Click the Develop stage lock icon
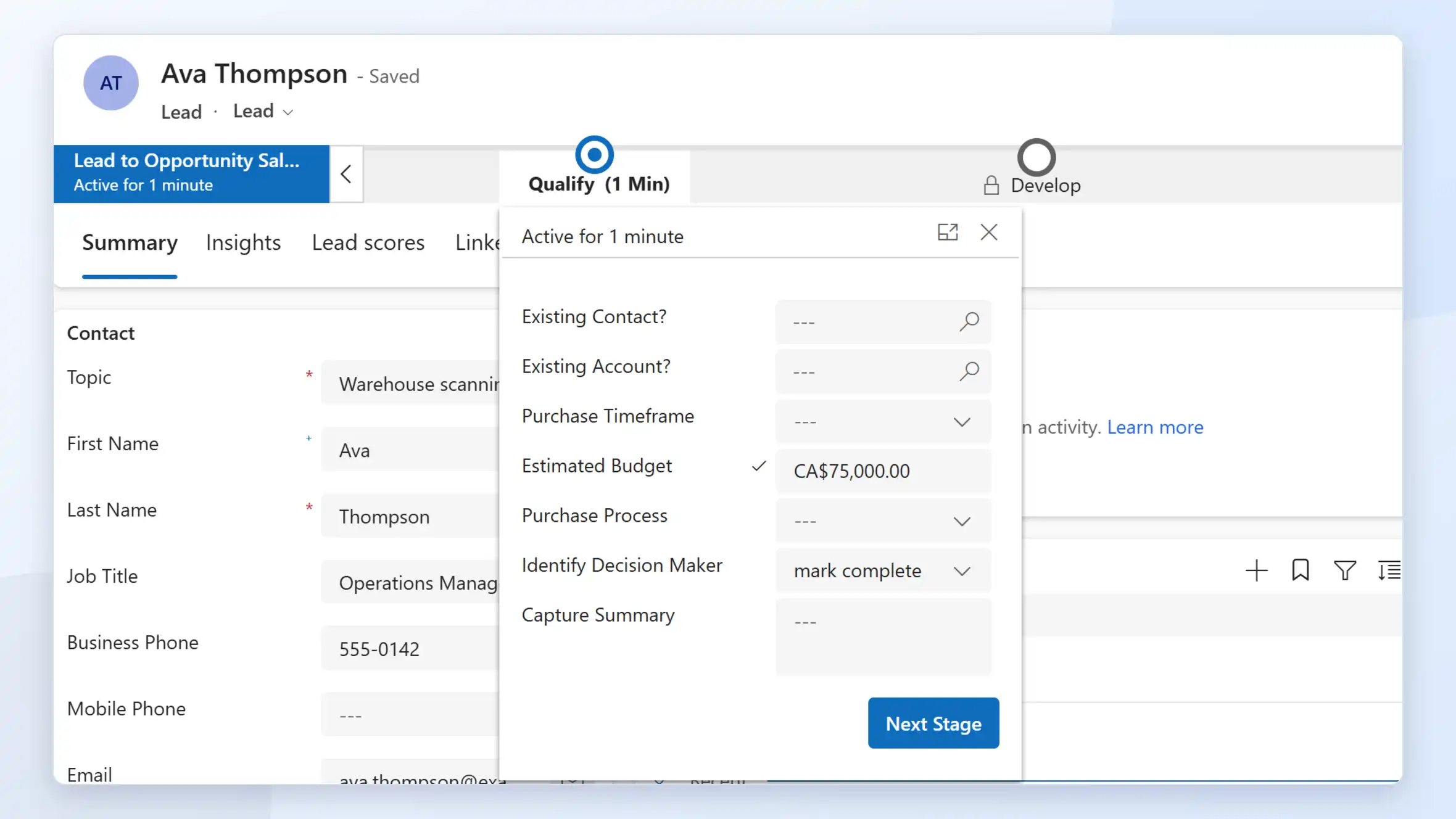 point(991,185)
